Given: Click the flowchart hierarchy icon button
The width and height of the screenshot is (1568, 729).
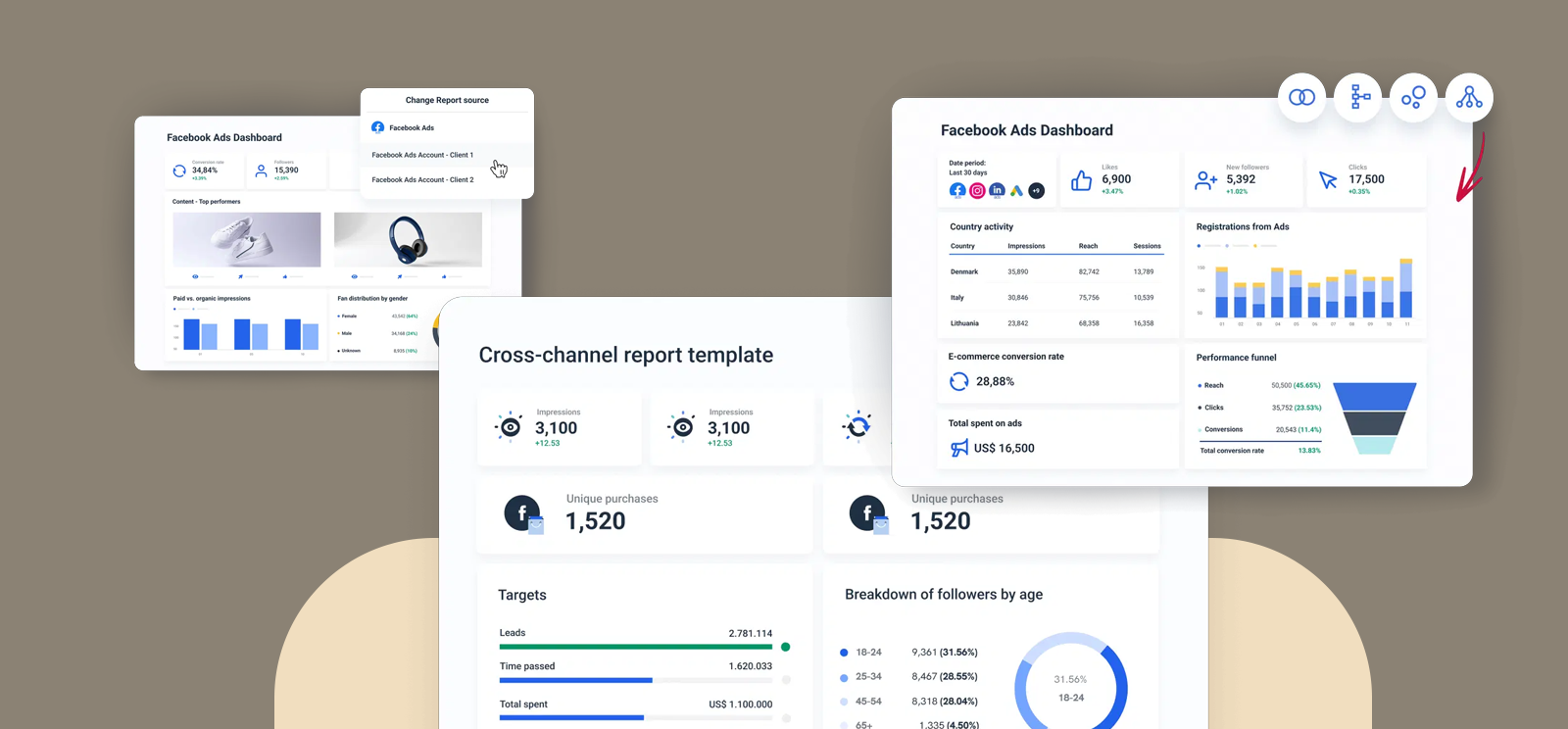Looking at the screenshot, I should [1358, 97].
